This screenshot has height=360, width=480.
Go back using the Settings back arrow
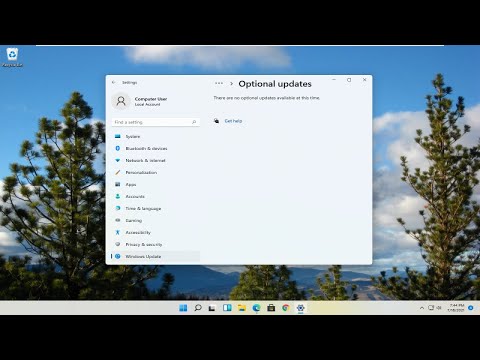coord(114,82)
